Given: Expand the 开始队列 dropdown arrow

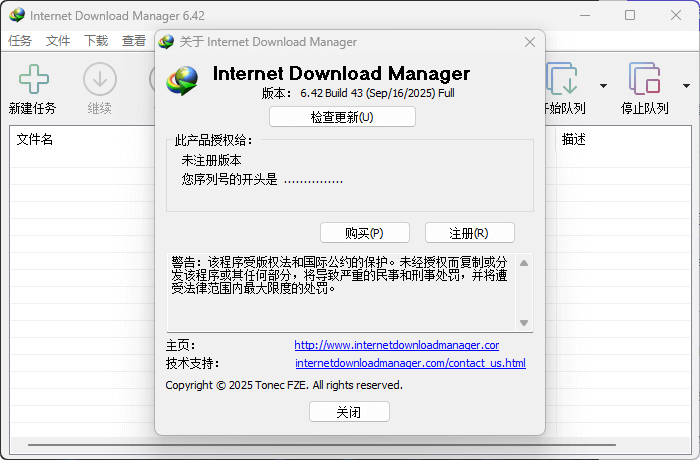Looking at the screenshot, I should point(603,86).
